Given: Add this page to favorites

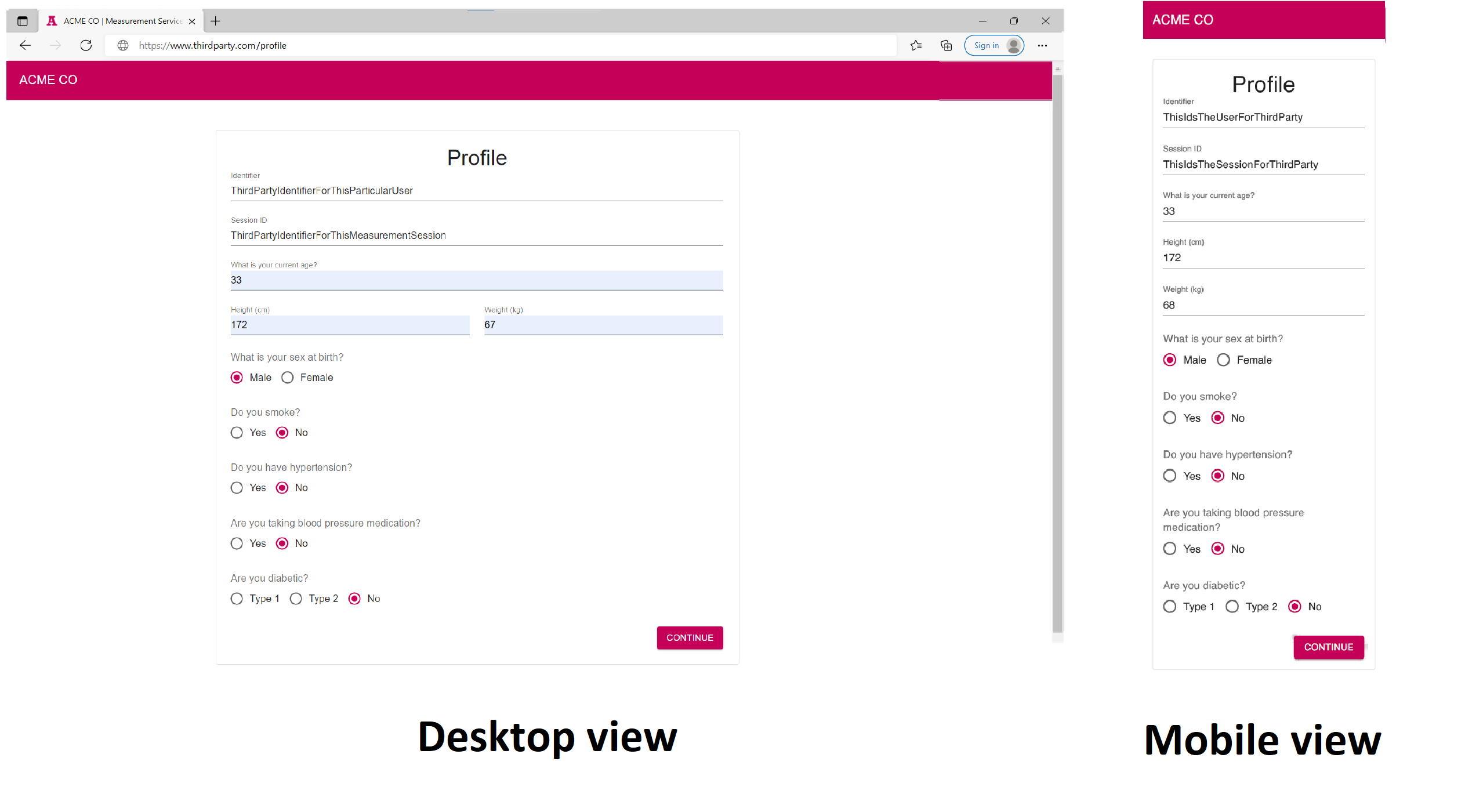Looking at the screenshot, I should tap(916, 45).
